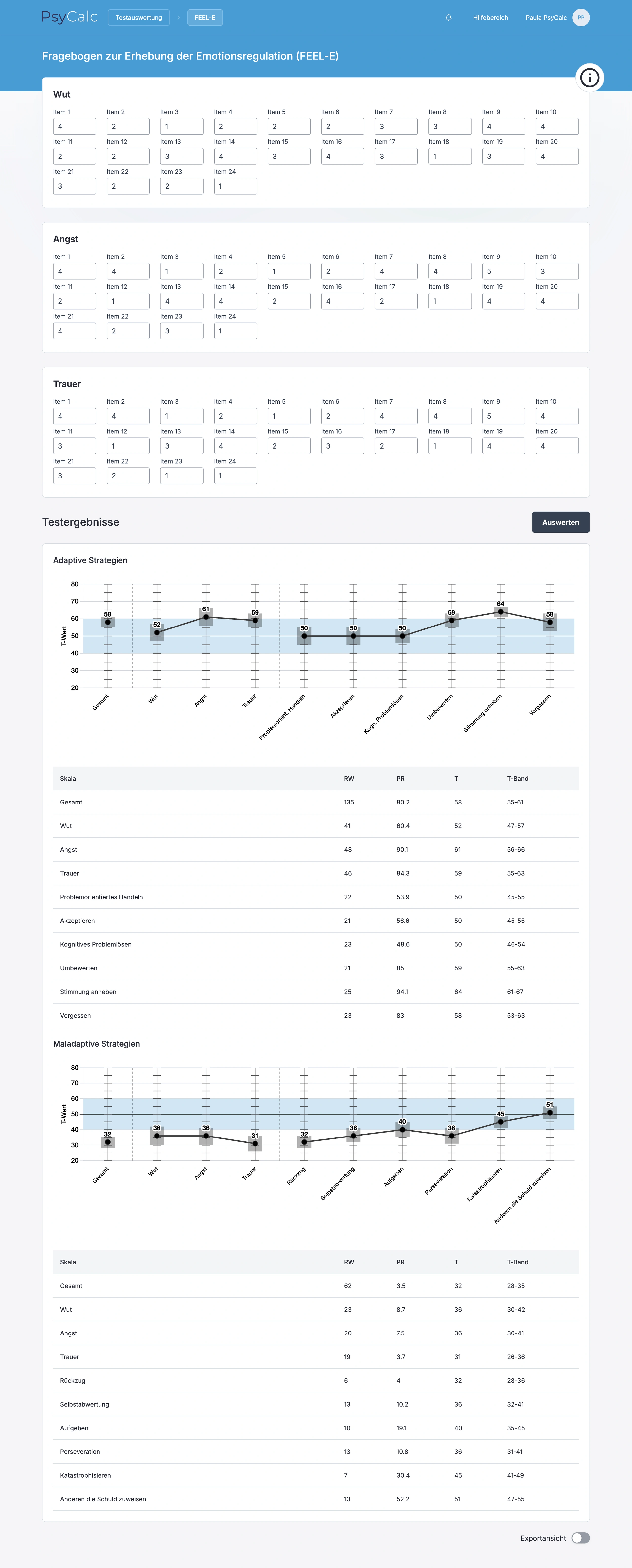The height and width of the screenshot is (1568, 632).
Task: Open the Testauswertung breadcrumb
Action: pos(139,18)
